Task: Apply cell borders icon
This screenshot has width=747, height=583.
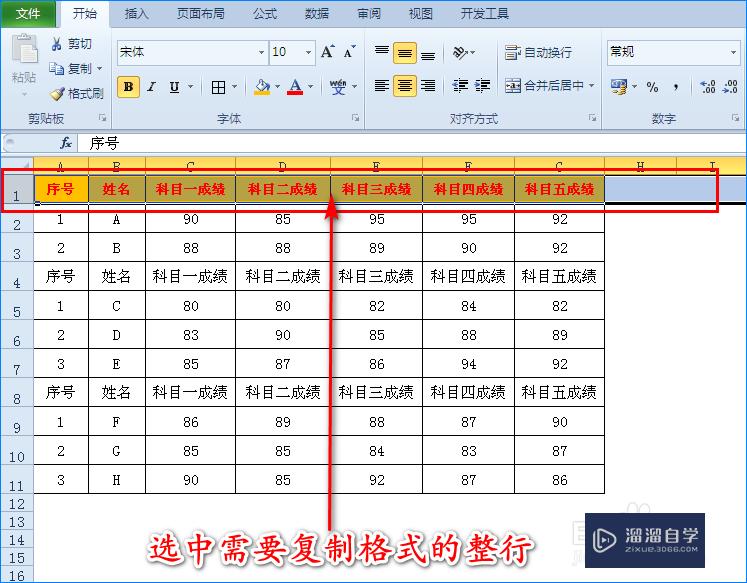Action: [x=218, y=87]
